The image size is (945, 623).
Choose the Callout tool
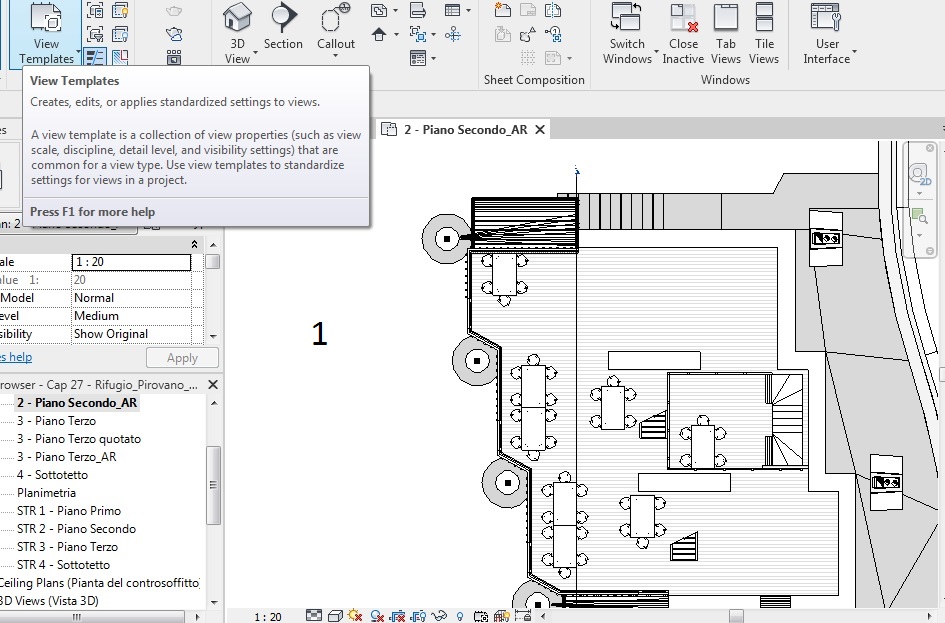click(x=336, y=18)
